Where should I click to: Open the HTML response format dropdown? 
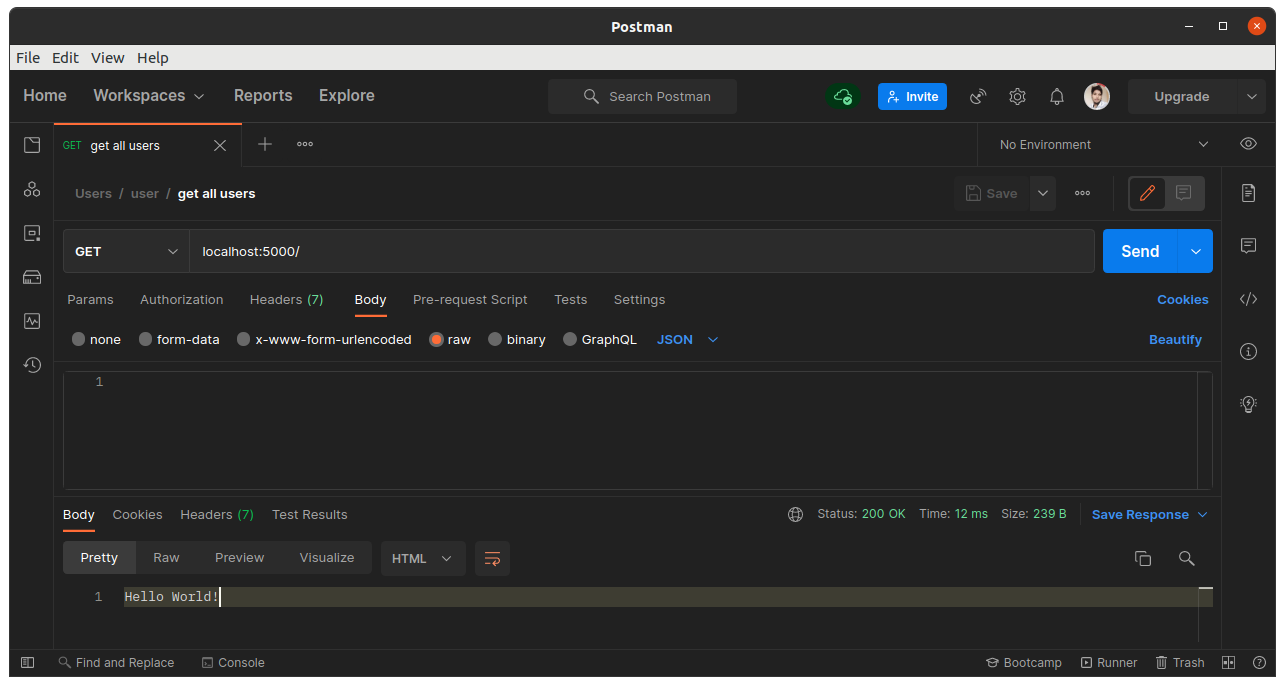(x=423, y=558)
